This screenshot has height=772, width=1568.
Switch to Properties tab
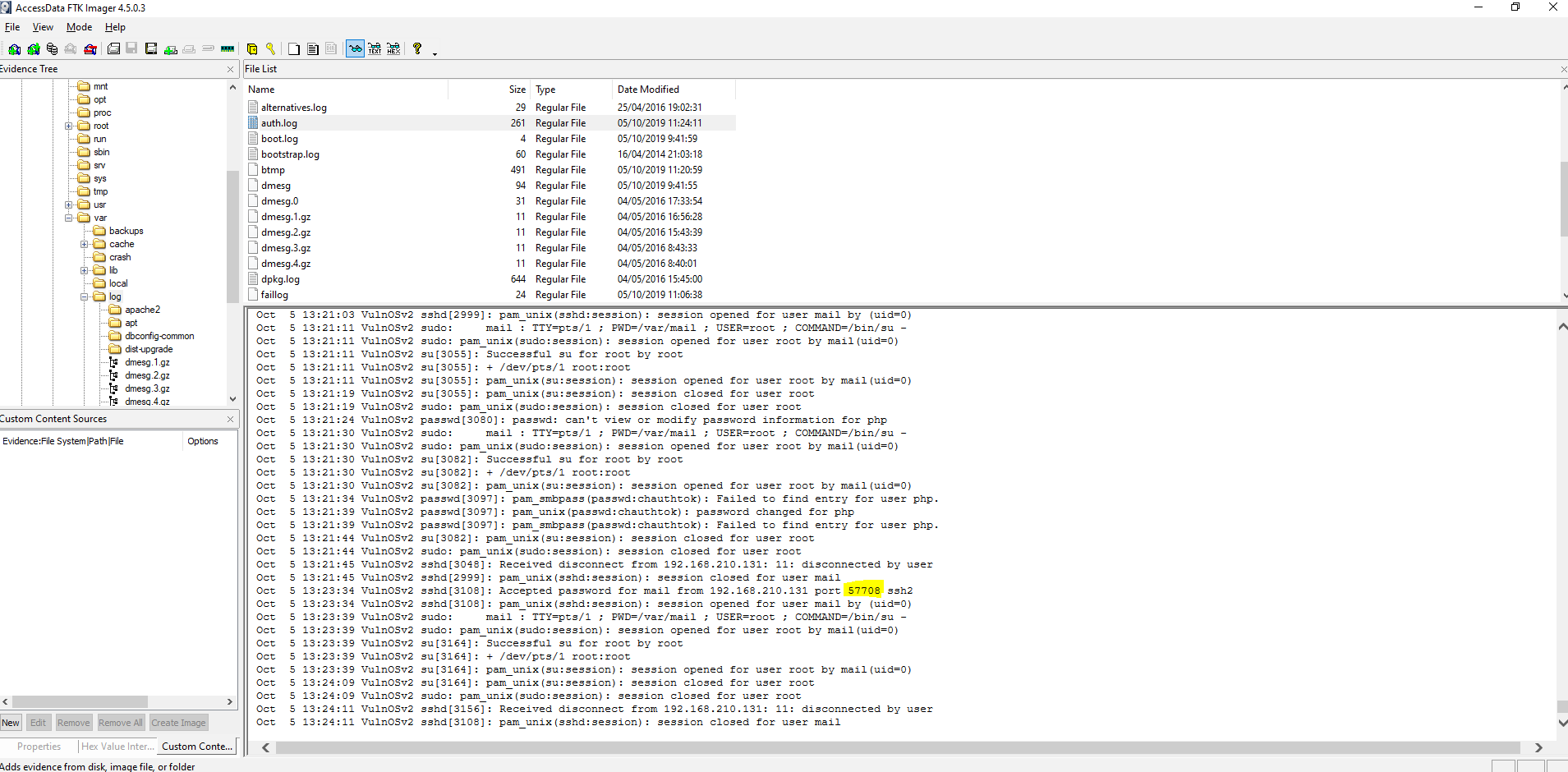(x=39, y=747)
